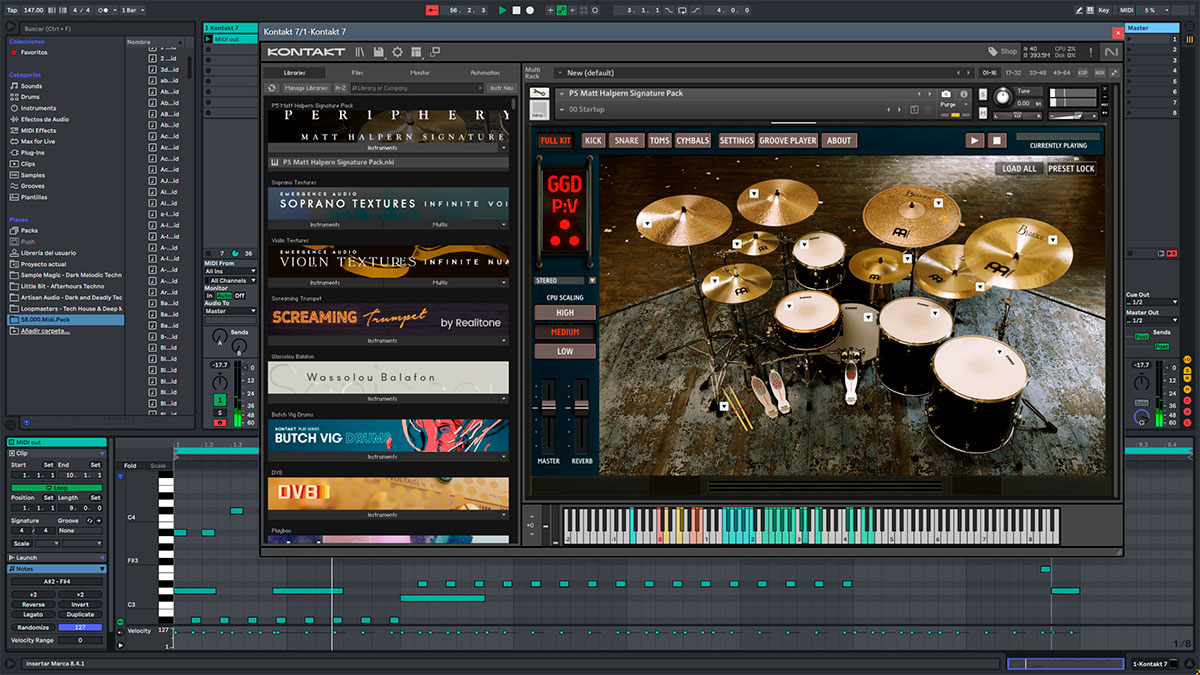
Task: Click the Randomize notes button
Action: click(33, 627)
